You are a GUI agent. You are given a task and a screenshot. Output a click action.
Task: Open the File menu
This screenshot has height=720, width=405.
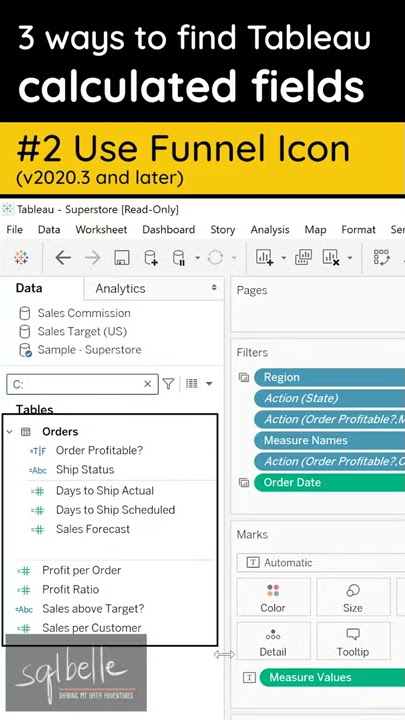(15, 230)
